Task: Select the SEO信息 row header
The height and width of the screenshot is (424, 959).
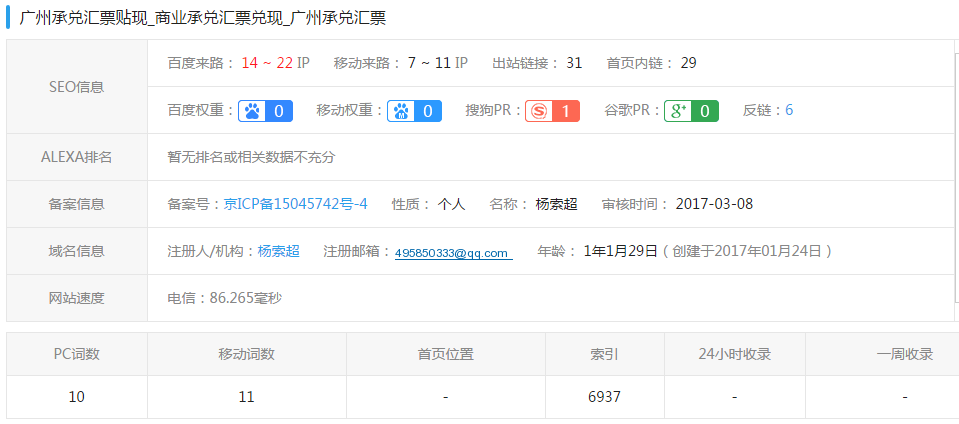Action: [x=77, y=87]
